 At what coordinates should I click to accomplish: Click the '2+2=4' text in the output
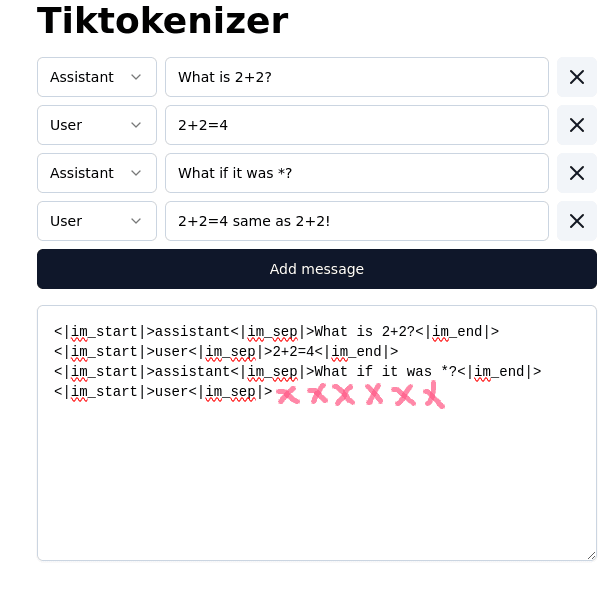293,352
